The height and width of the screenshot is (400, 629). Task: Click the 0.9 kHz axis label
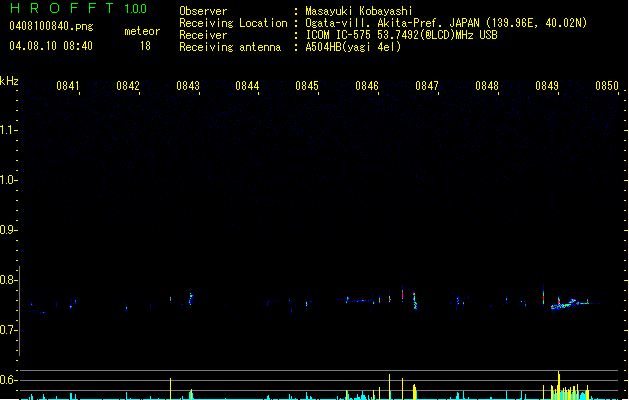pos(7,230)
